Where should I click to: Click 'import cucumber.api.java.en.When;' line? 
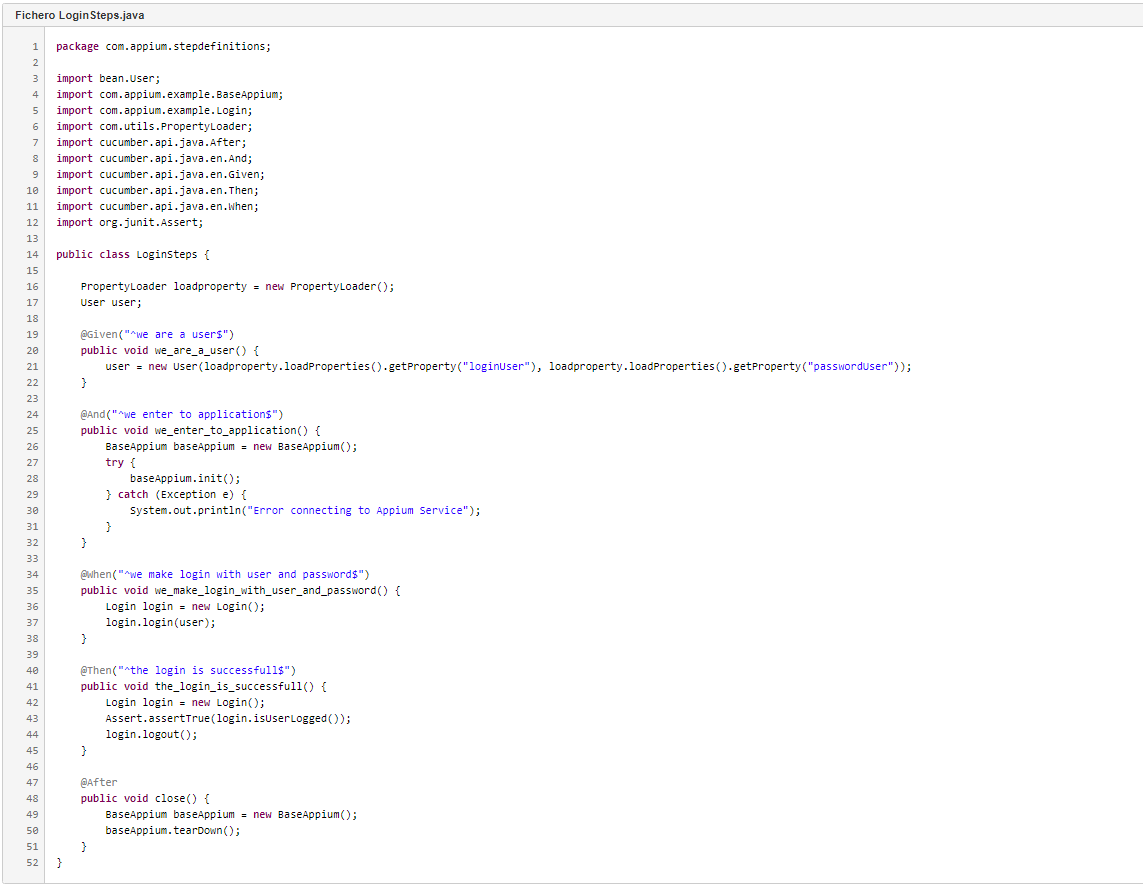[157, 206]
